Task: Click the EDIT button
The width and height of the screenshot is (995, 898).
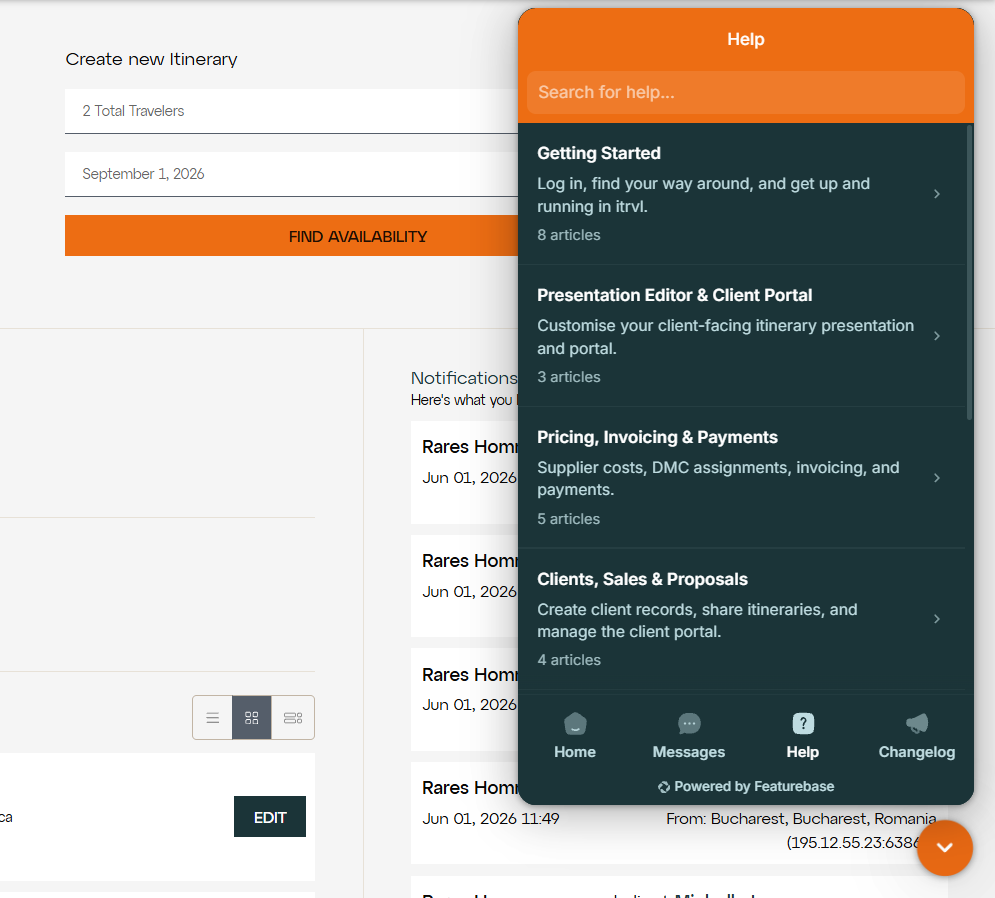Action: 270,817
